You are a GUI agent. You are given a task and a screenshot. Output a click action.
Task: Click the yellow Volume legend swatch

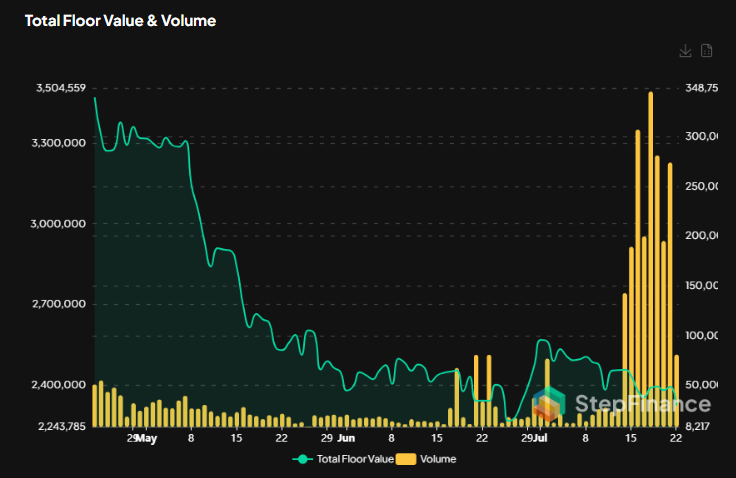point(404,459)
